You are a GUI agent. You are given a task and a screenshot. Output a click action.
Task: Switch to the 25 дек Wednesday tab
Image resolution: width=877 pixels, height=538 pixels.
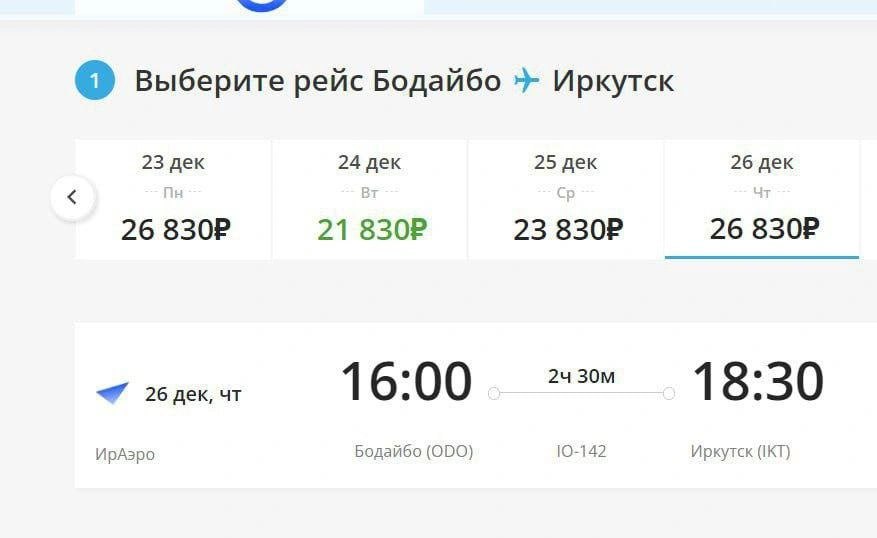coord(566,199)
